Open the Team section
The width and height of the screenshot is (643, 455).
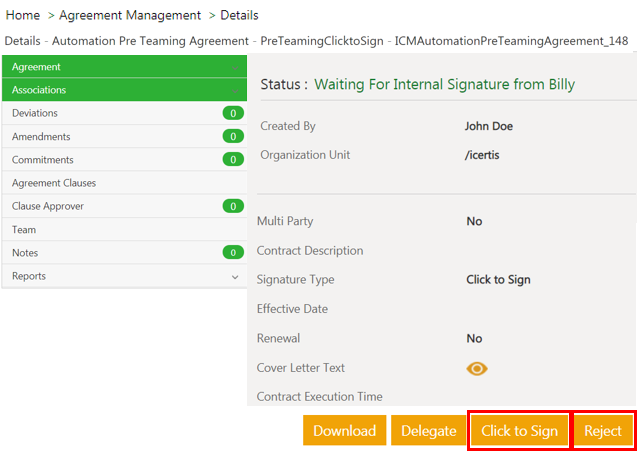[x=24, y=229]
